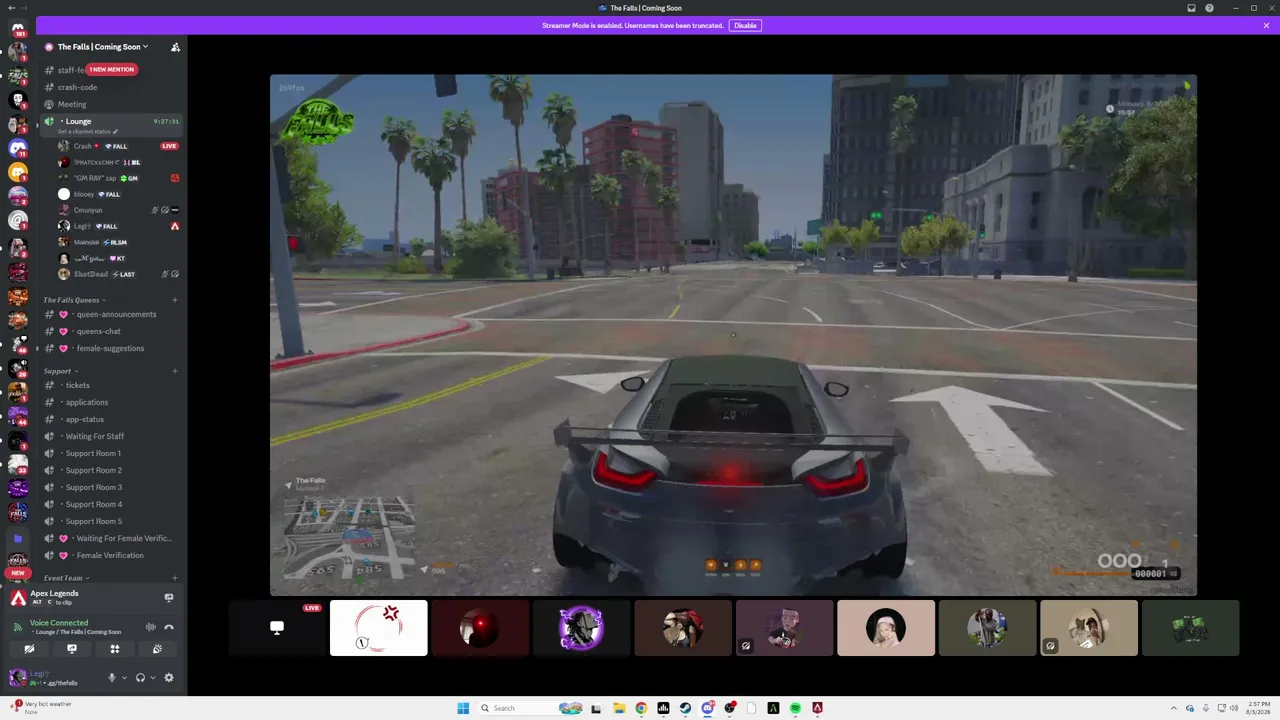This screenshot has height=720, width=1280.
Task: Open queen-announcements channel
Action: pyautogui.click(x=112, y=314)
